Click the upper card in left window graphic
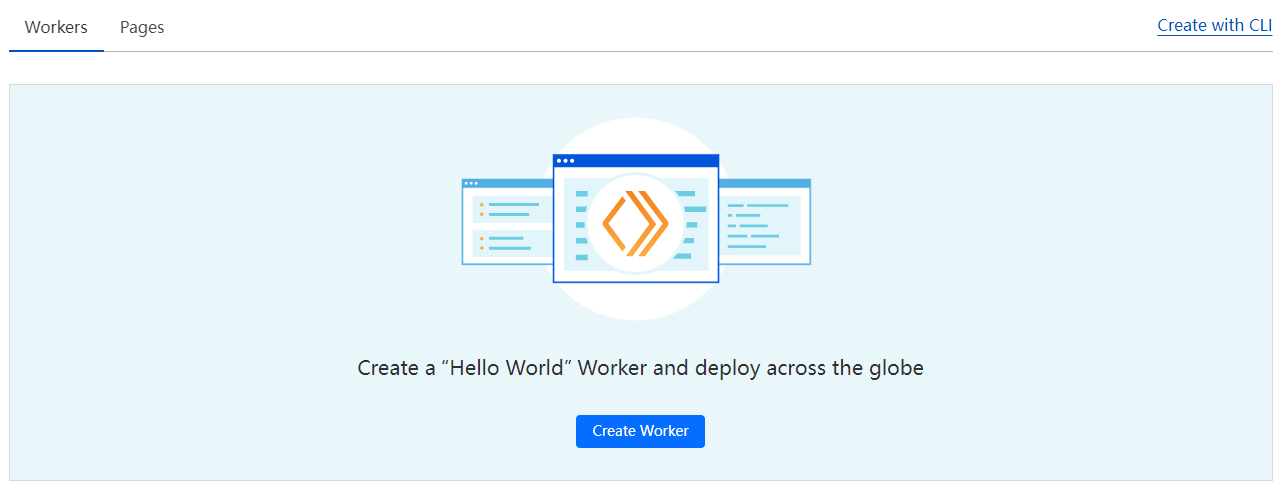 point(512,209)
